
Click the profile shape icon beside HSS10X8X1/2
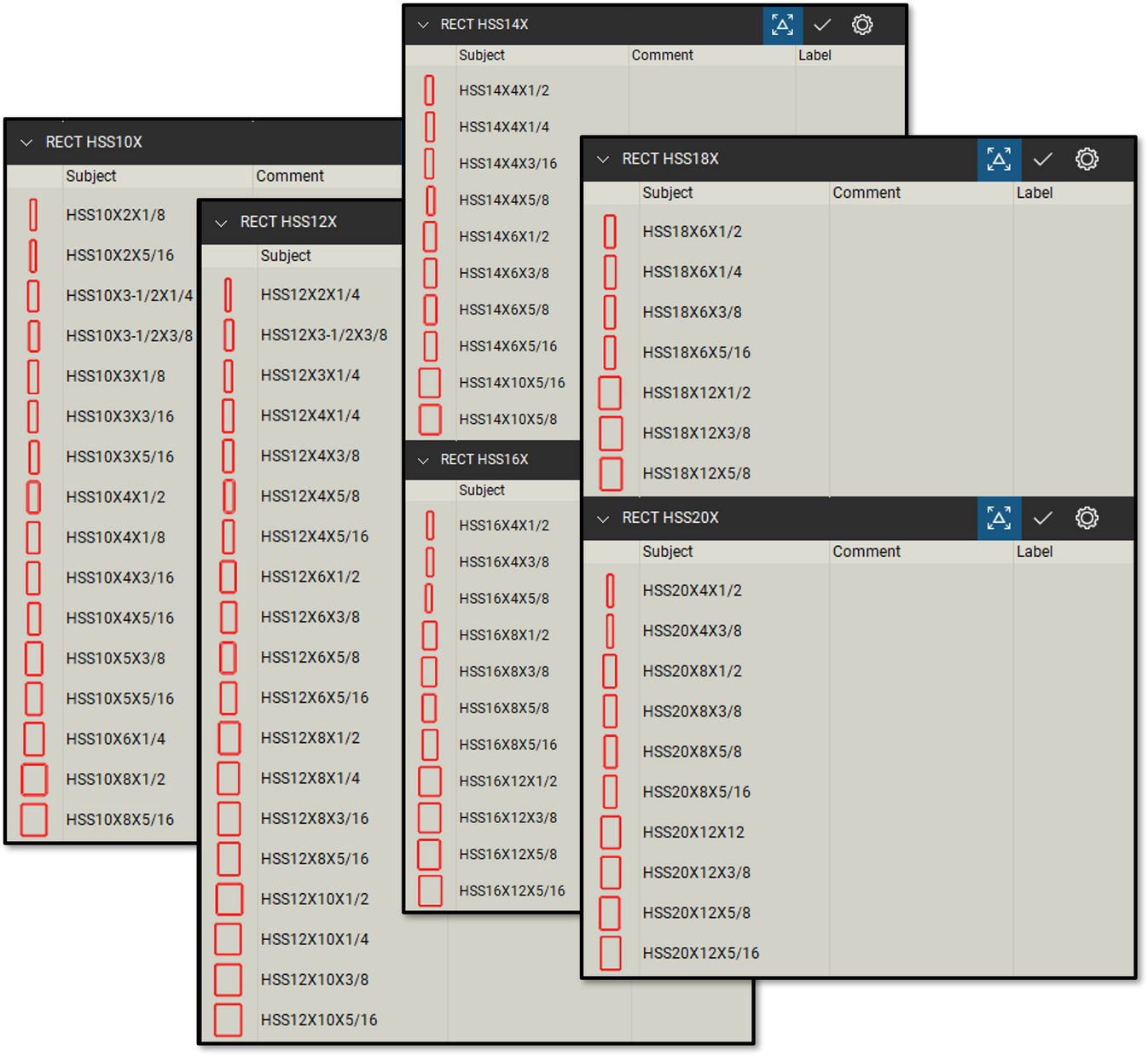coord(34,779)
